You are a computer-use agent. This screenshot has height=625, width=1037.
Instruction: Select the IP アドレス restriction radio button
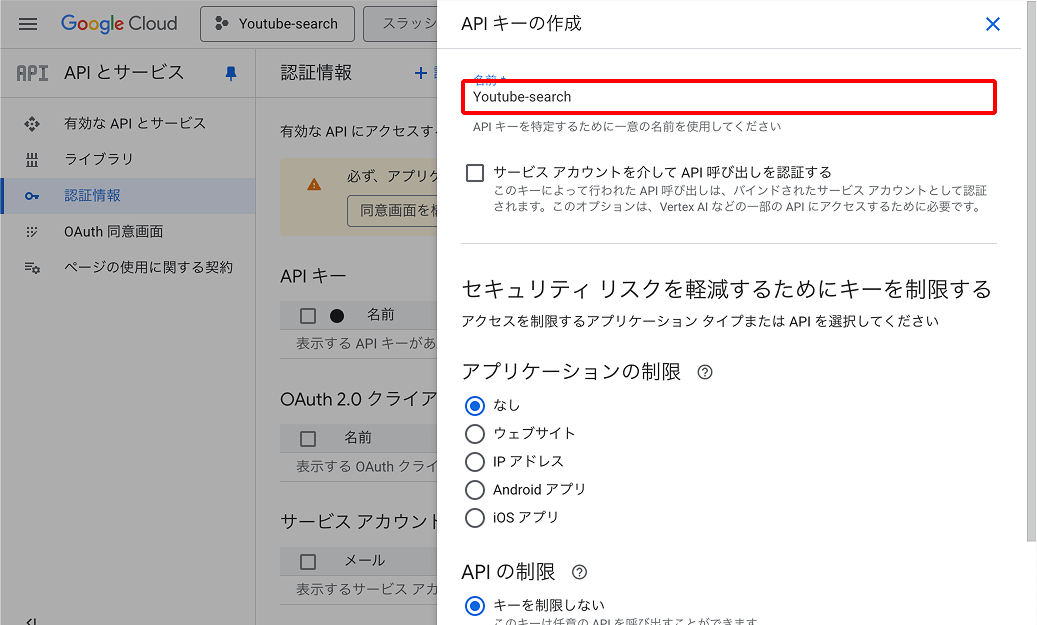click(x=475, y=462)
